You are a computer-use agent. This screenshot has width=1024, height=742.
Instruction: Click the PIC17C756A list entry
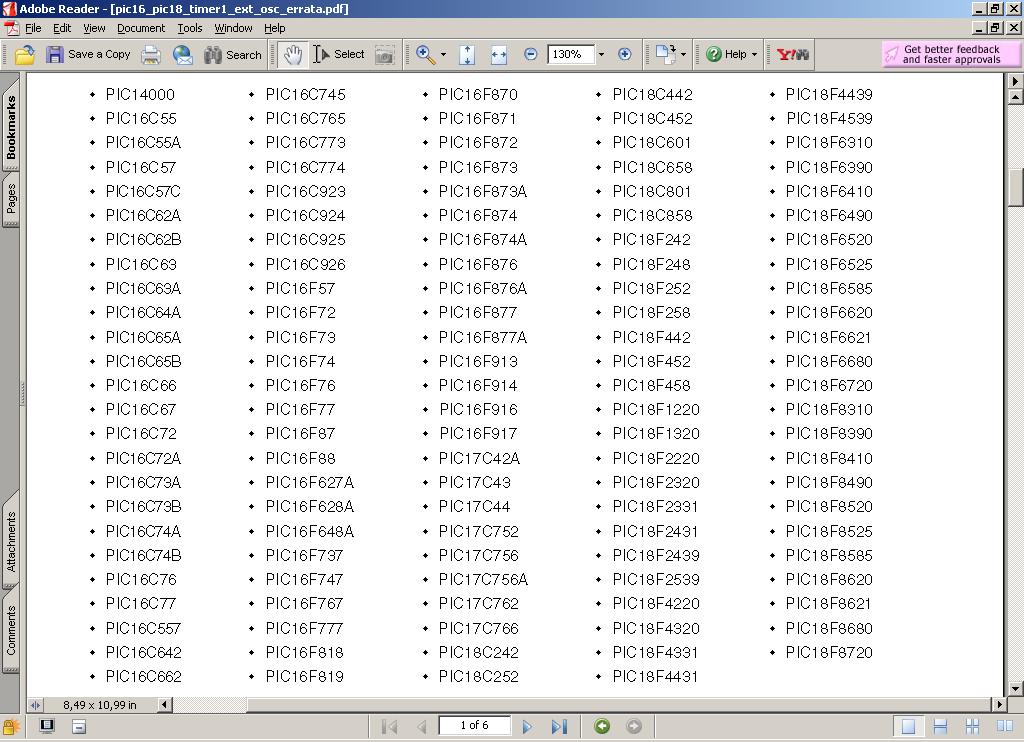point(483,579)
